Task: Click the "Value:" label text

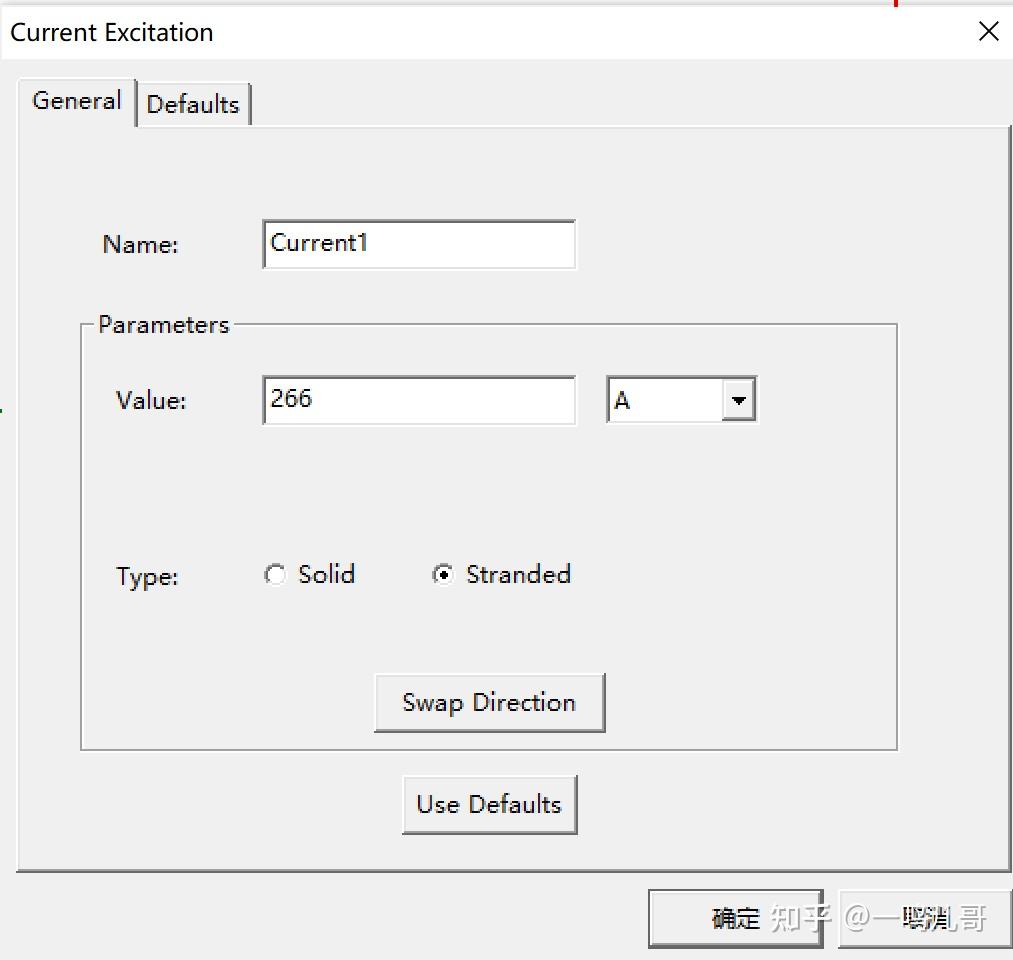Action: click(151, 401)
